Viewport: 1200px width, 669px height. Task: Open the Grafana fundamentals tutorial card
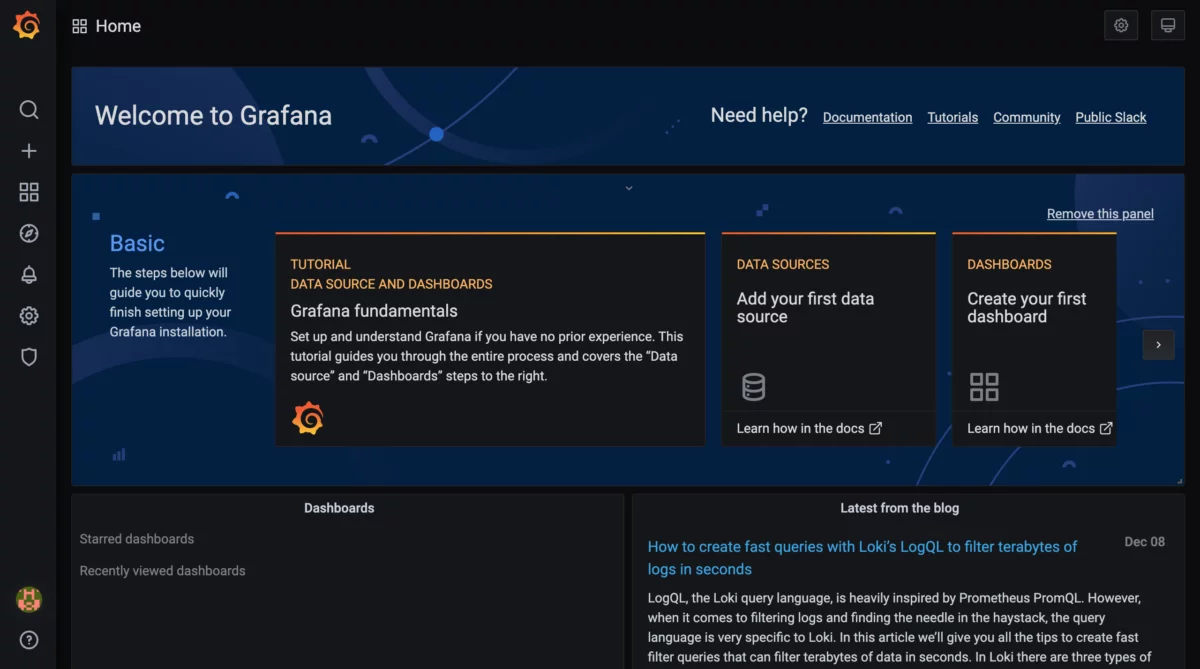(490, 339)
